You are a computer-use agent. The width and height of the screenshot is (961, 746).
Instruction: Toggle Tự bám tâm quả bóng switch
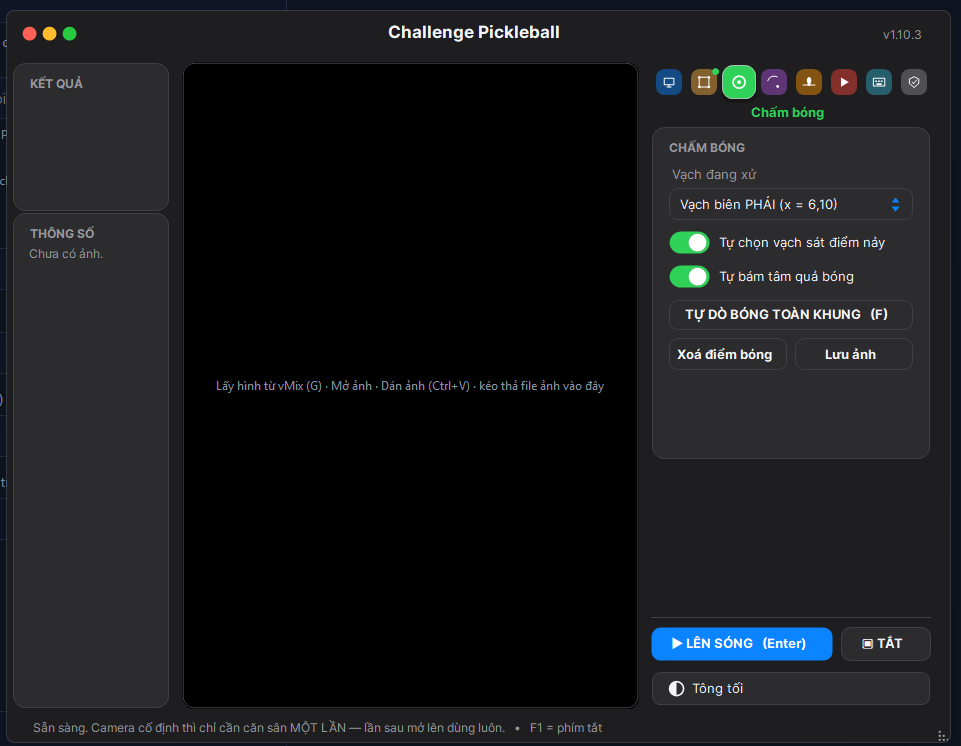point(689,277)
